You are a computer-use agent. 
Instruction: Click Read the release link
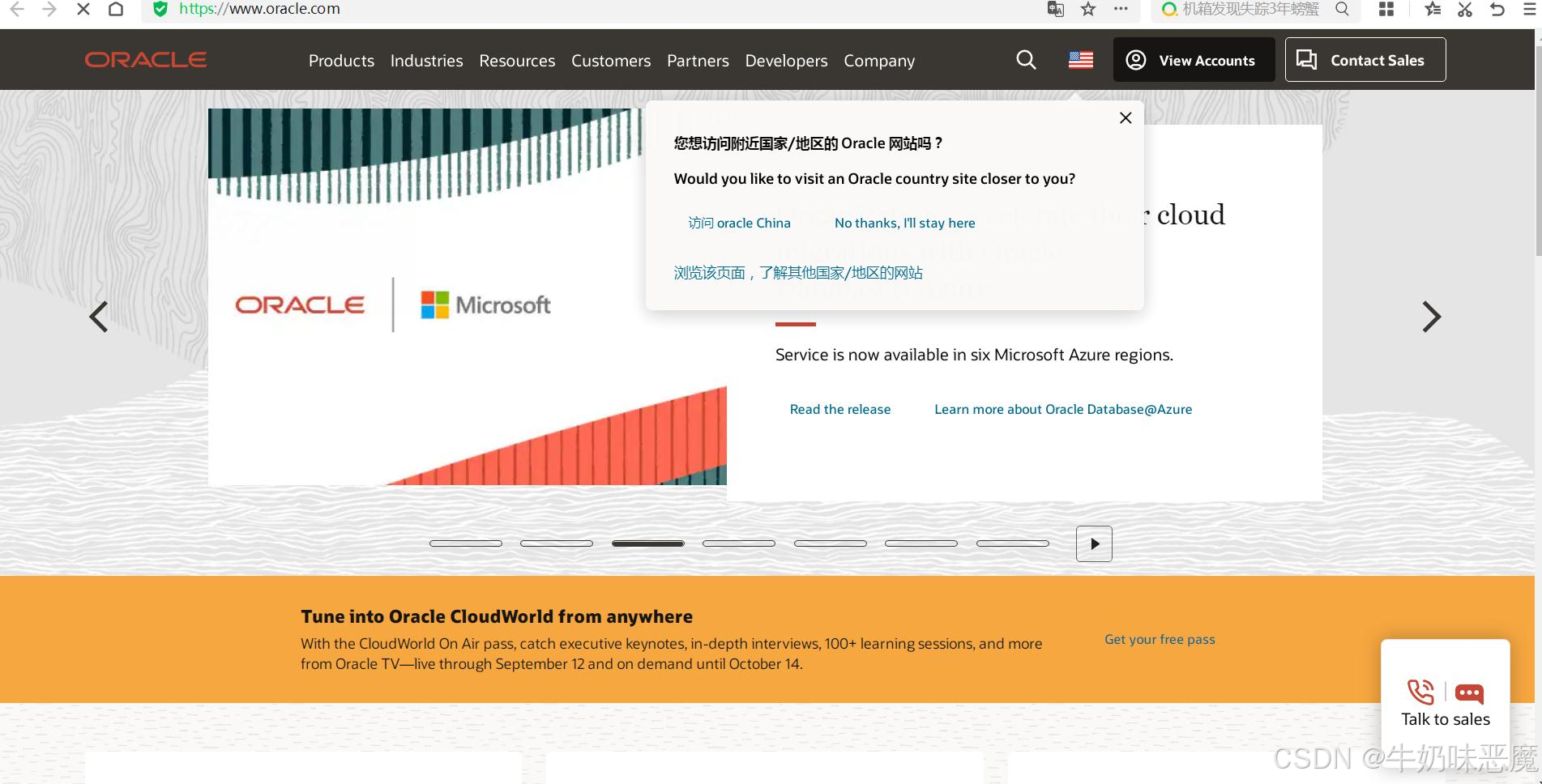pyautogui.click(x=840, y=410)
